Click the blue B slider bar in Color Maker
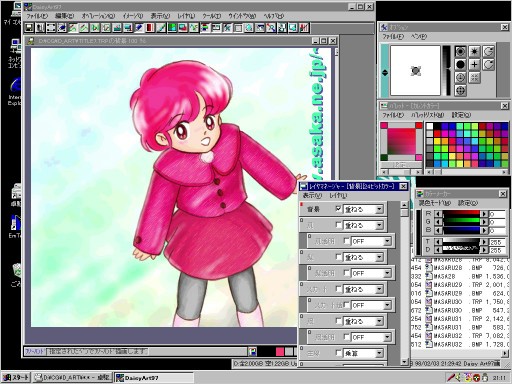512x384 pixels. [461, 230]
